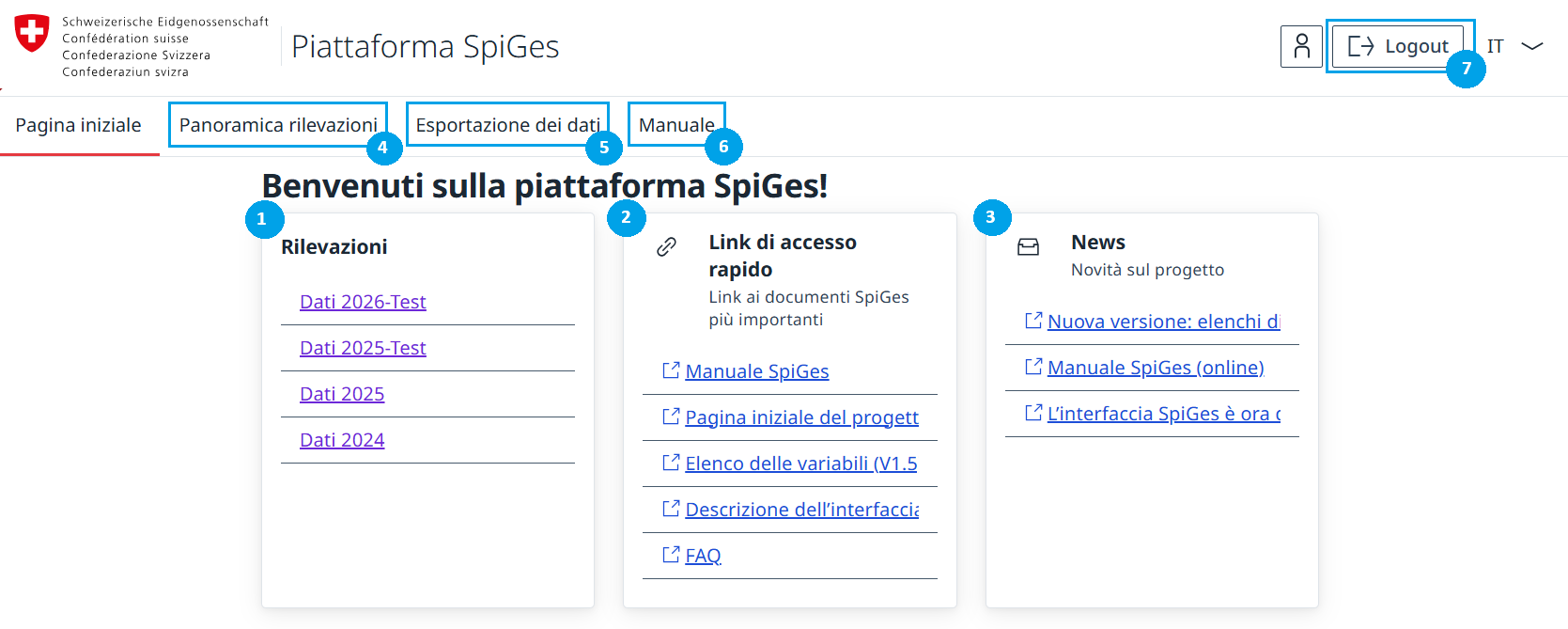This screenshot has height=629, width=1568.
Task: Open Manuale SpiGes (online) news link
Action: pos(1156,368)
